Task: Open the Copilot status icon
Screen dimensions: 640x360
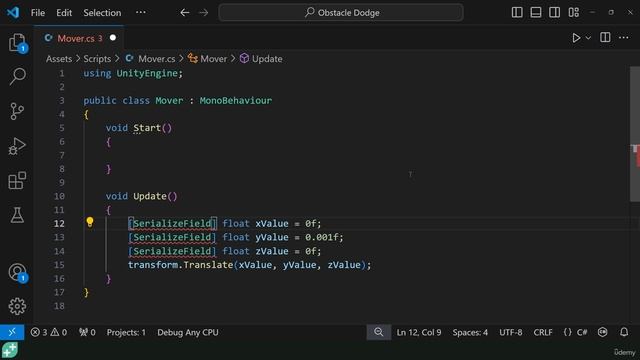Action: (602, 332)
